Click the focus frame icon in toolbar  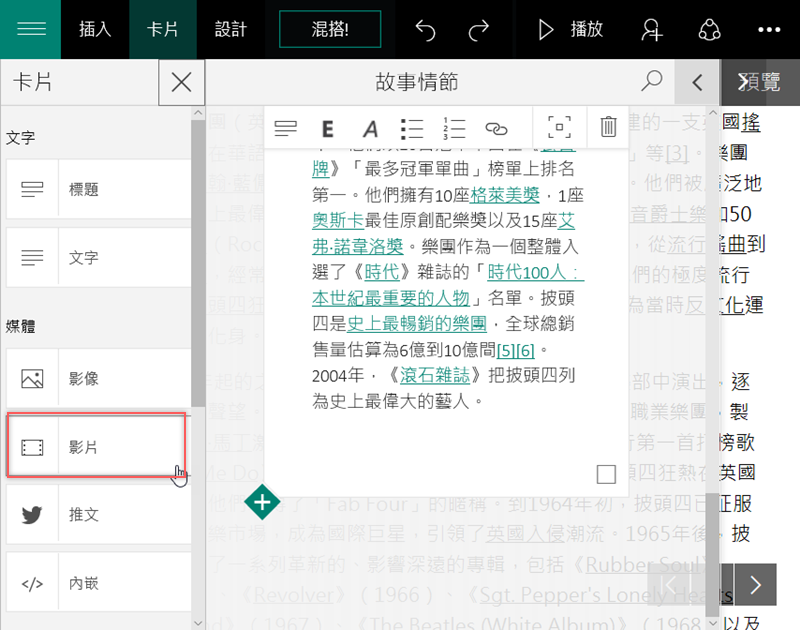pos(559,127)
